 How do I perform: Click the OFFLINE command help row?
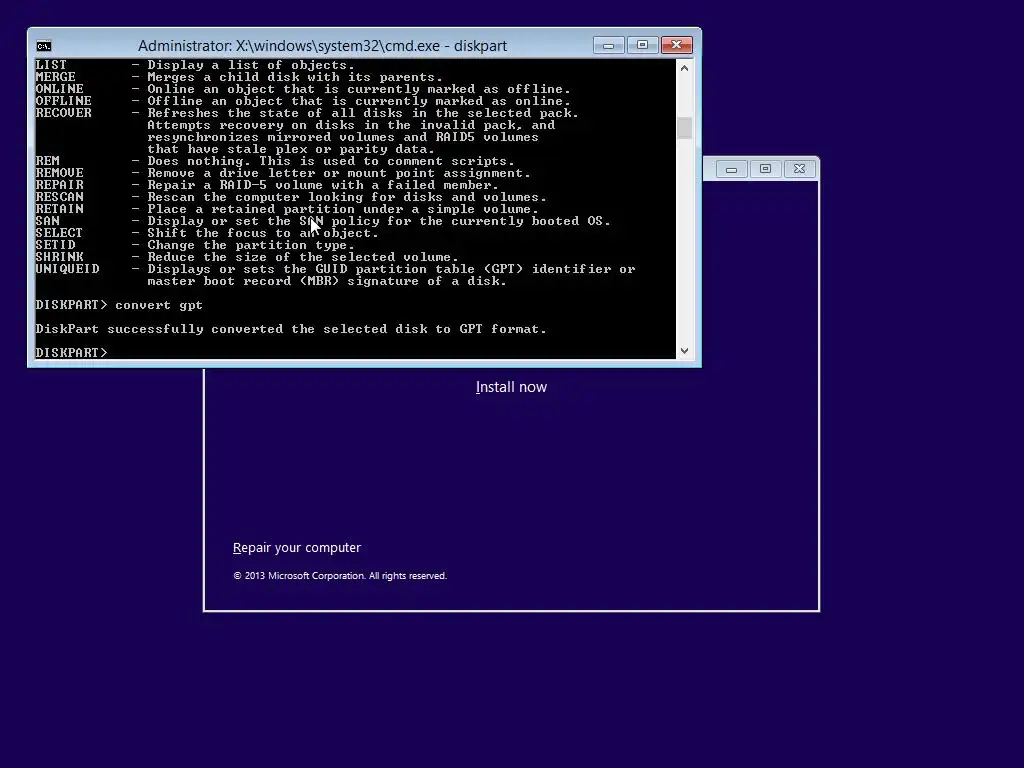(x=303, y=101)
